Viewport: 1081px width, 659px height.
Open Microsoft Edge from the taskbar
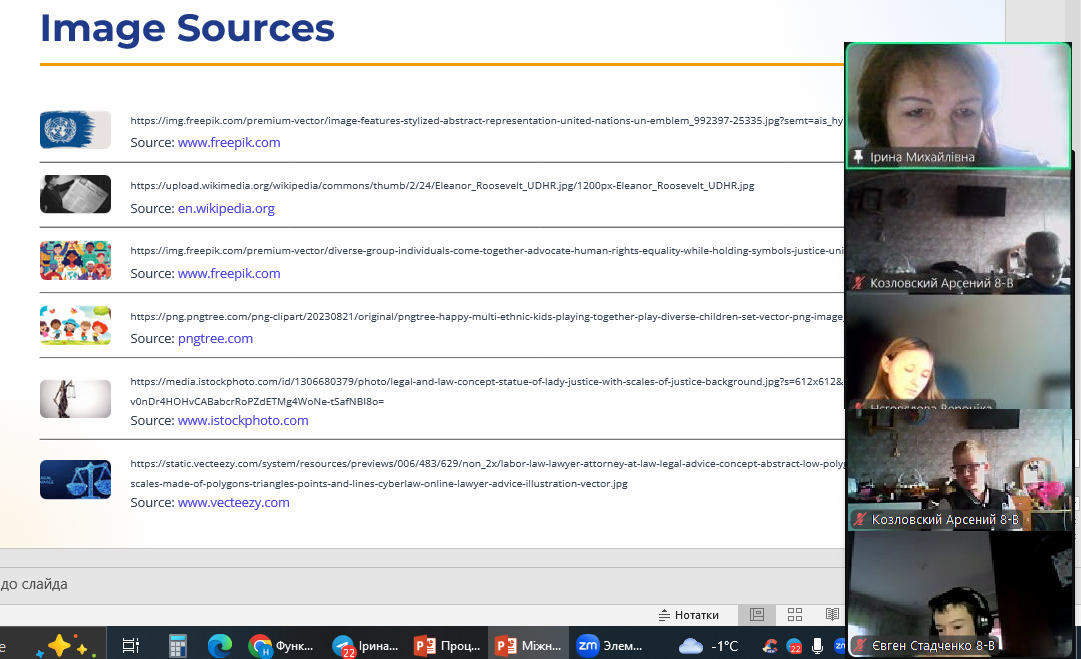point(220,646)
